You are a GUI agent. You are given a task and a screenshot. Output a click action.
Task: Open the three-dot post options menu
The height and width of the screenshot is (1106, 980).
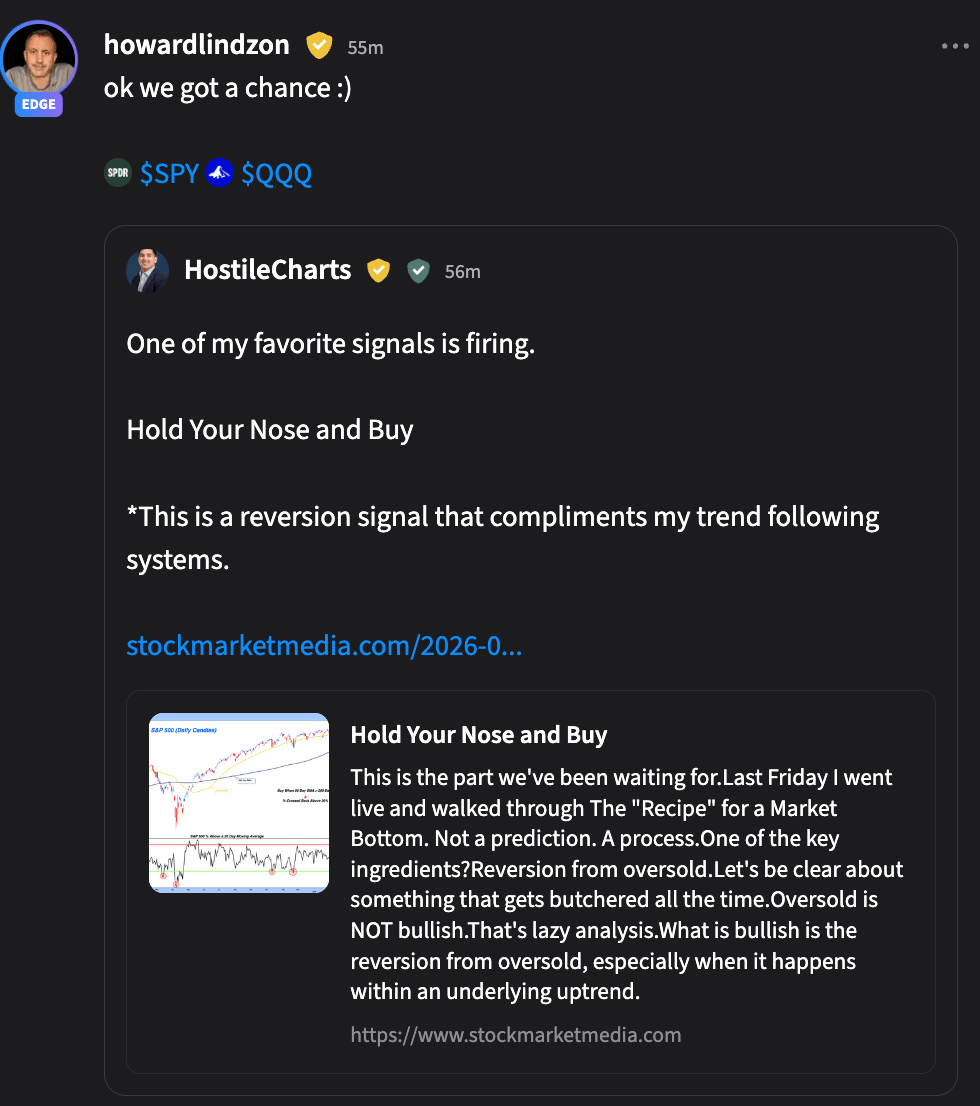[x=955, y=47]
